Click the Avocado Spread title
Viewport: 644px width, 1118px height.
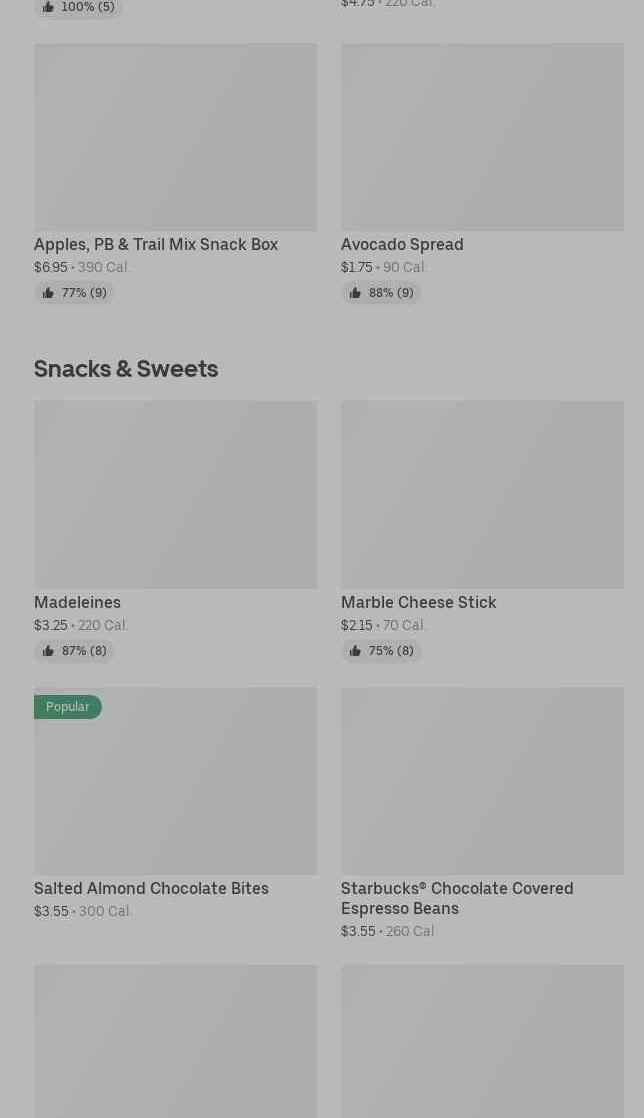click(402, 244)
